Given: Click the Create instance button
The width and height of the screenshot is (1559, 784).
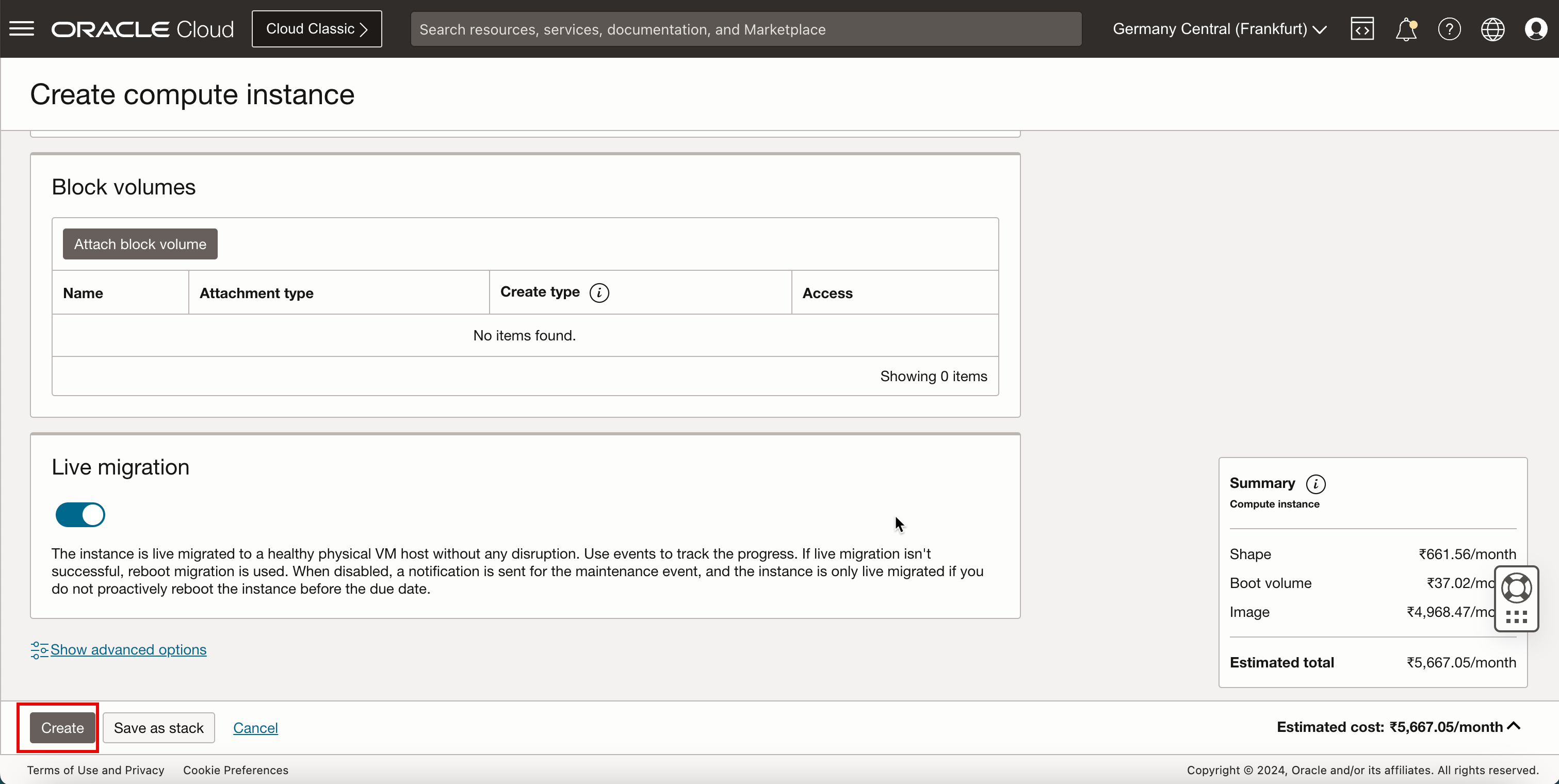Looking at the screenshot, I should [62, 727].
